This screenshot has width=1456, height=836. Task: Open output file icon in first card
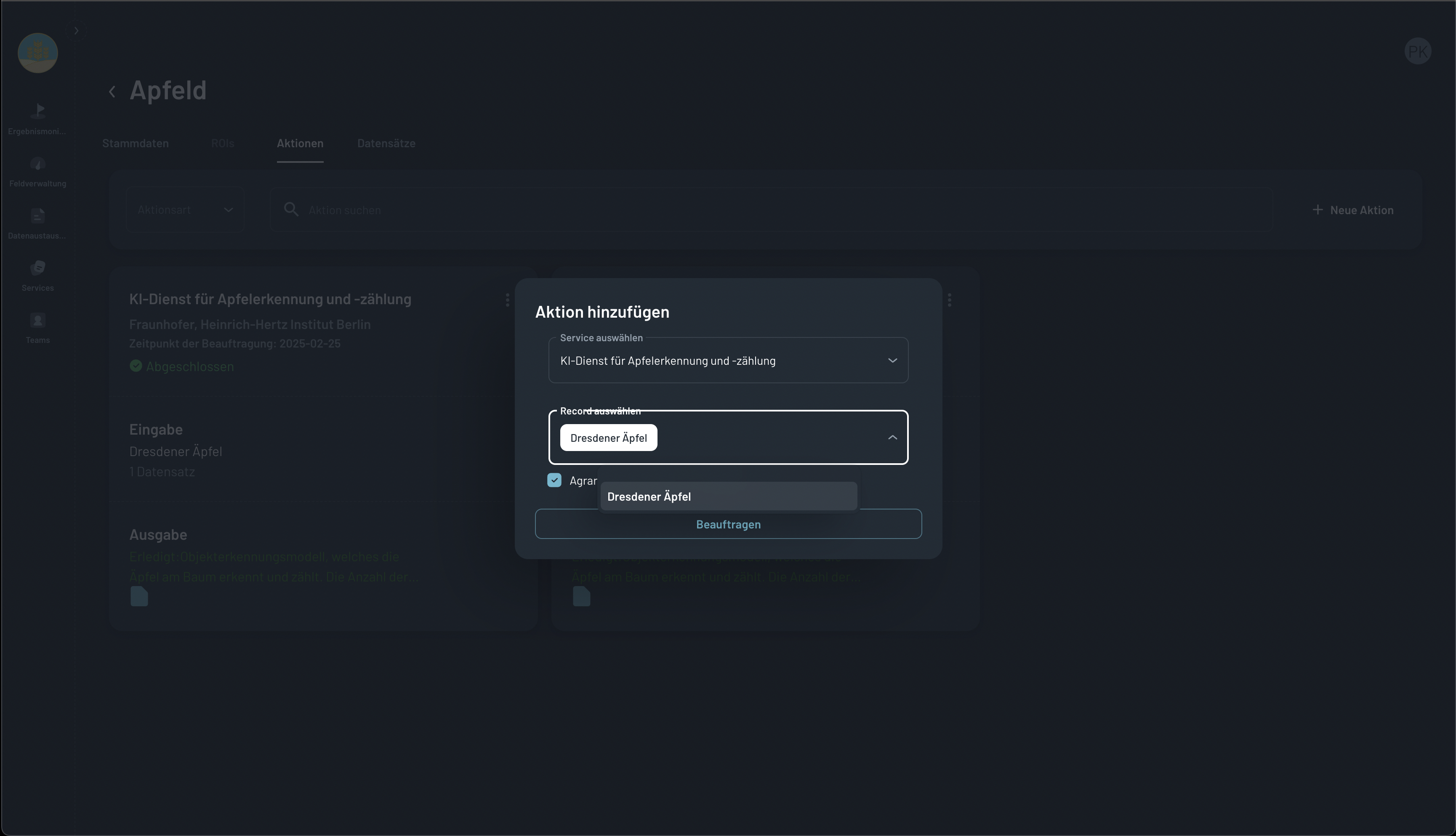[x=139, y=597]
